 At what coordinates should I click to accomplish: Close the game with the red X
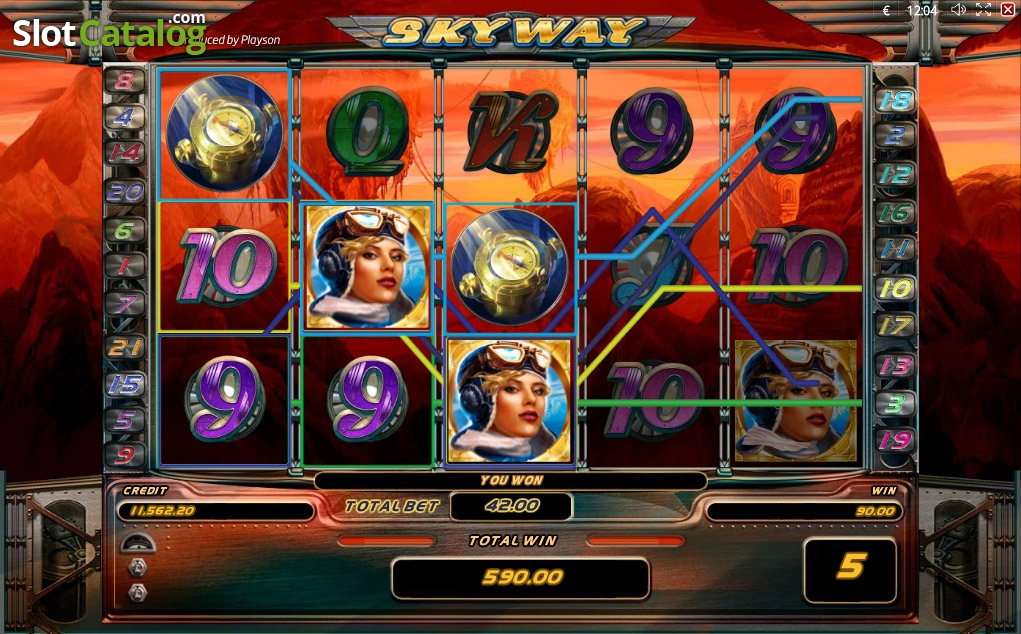pyautogui.click(x=1007, y=10)
